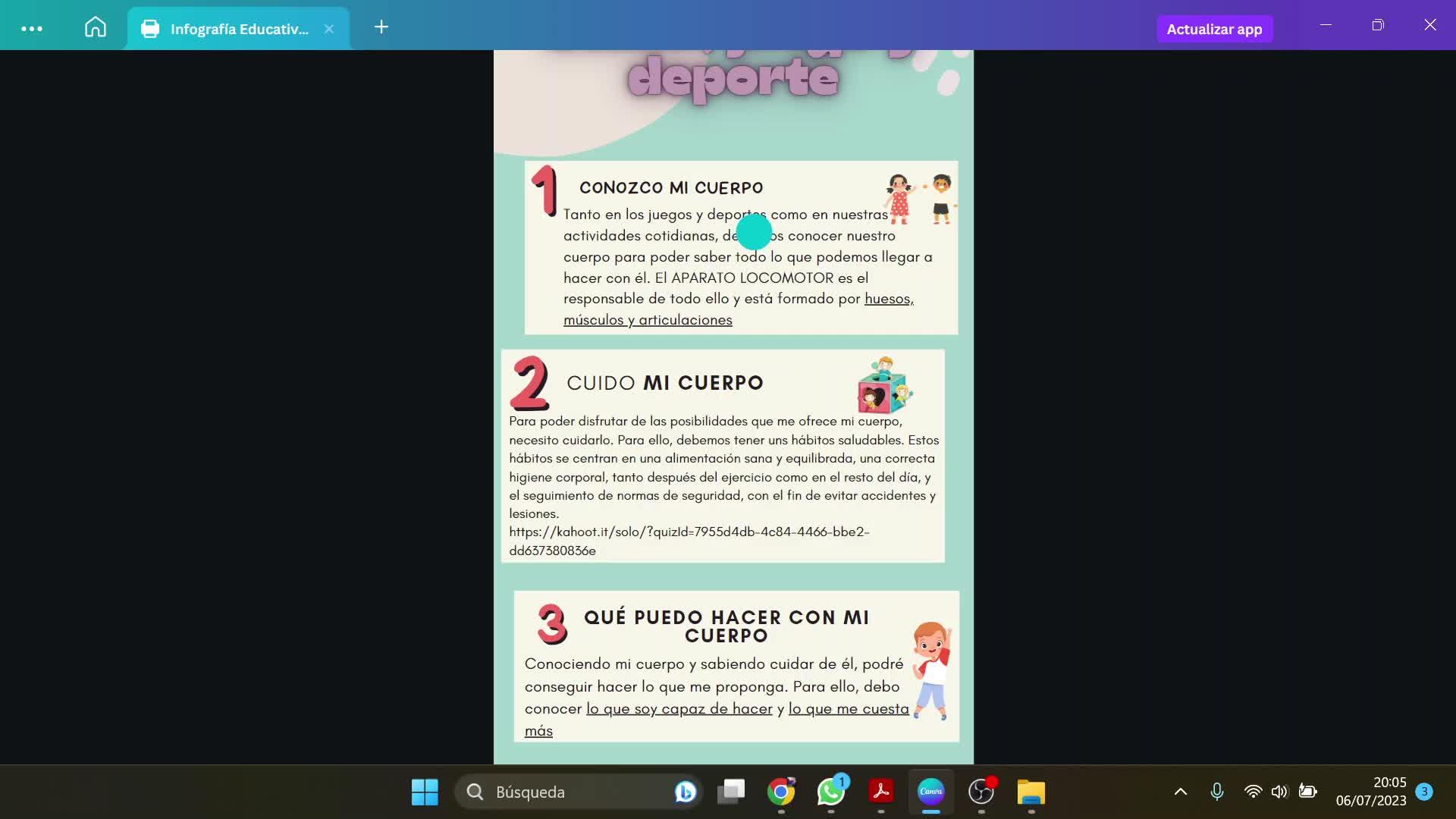Open Adobe Acrobat from taskbar
Image resolution: width=1456 pixels, height=819 pixels.
[x=881, y=792]
